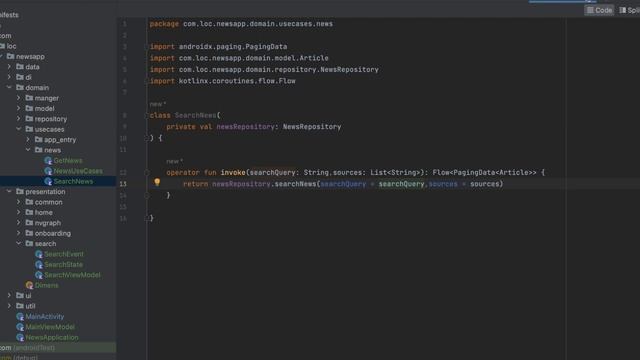Open the Dimens file icon

[x=29, y=285]
